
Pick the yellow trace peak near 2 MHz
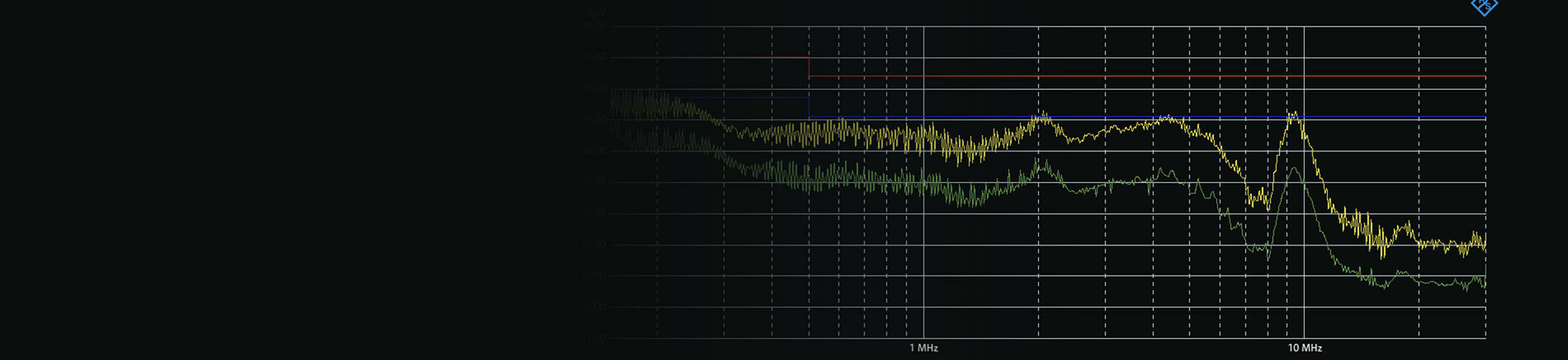pyautogui.click(x=1042, y=115)
